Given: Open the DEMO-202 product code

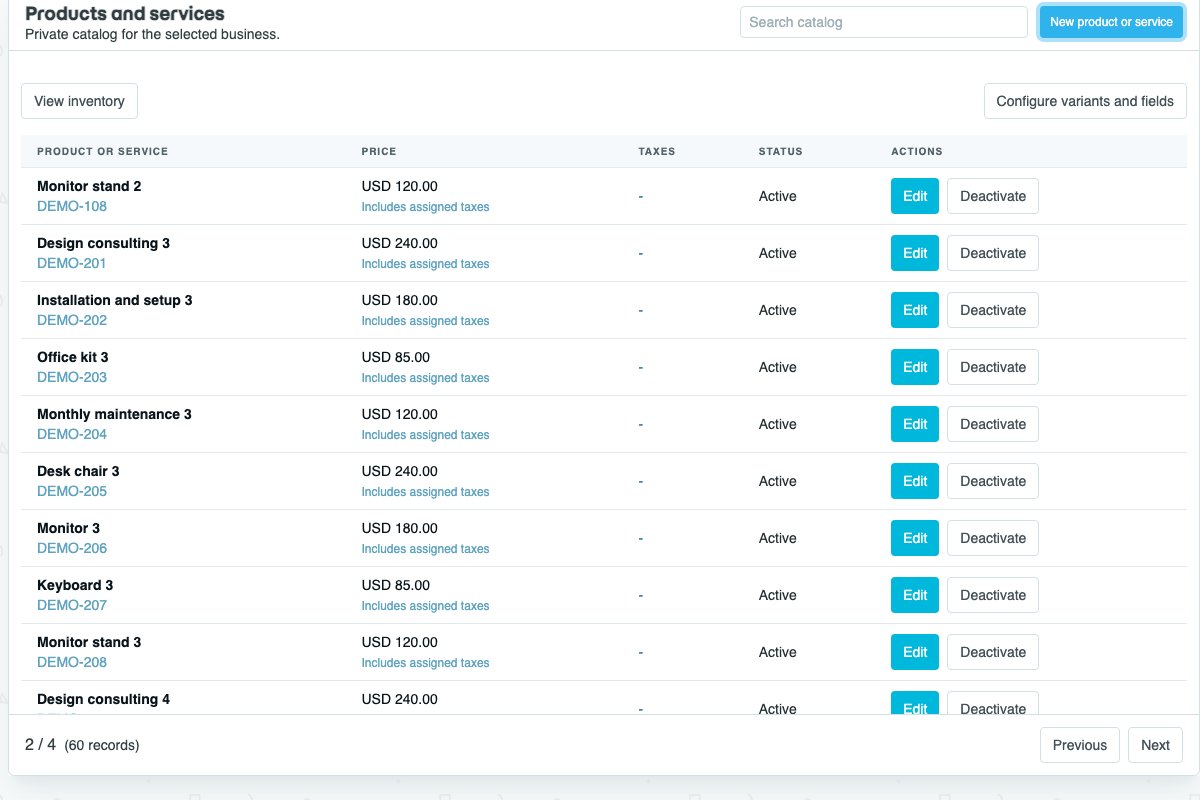Looking at the screenshot, I should tap(72, 320).
